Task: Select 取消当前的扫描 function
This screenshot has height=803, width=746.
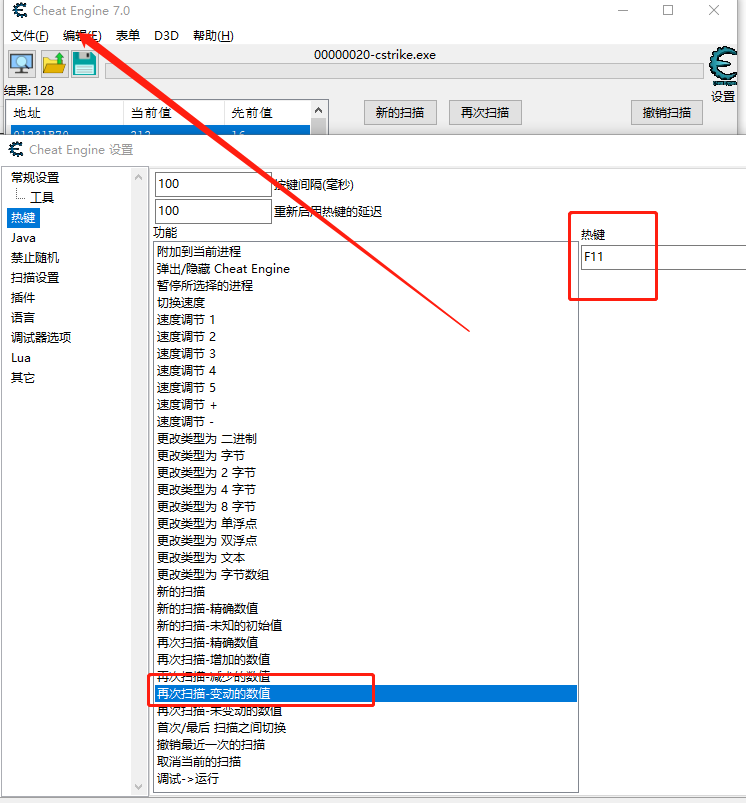Action: click(x=199, y=762)
